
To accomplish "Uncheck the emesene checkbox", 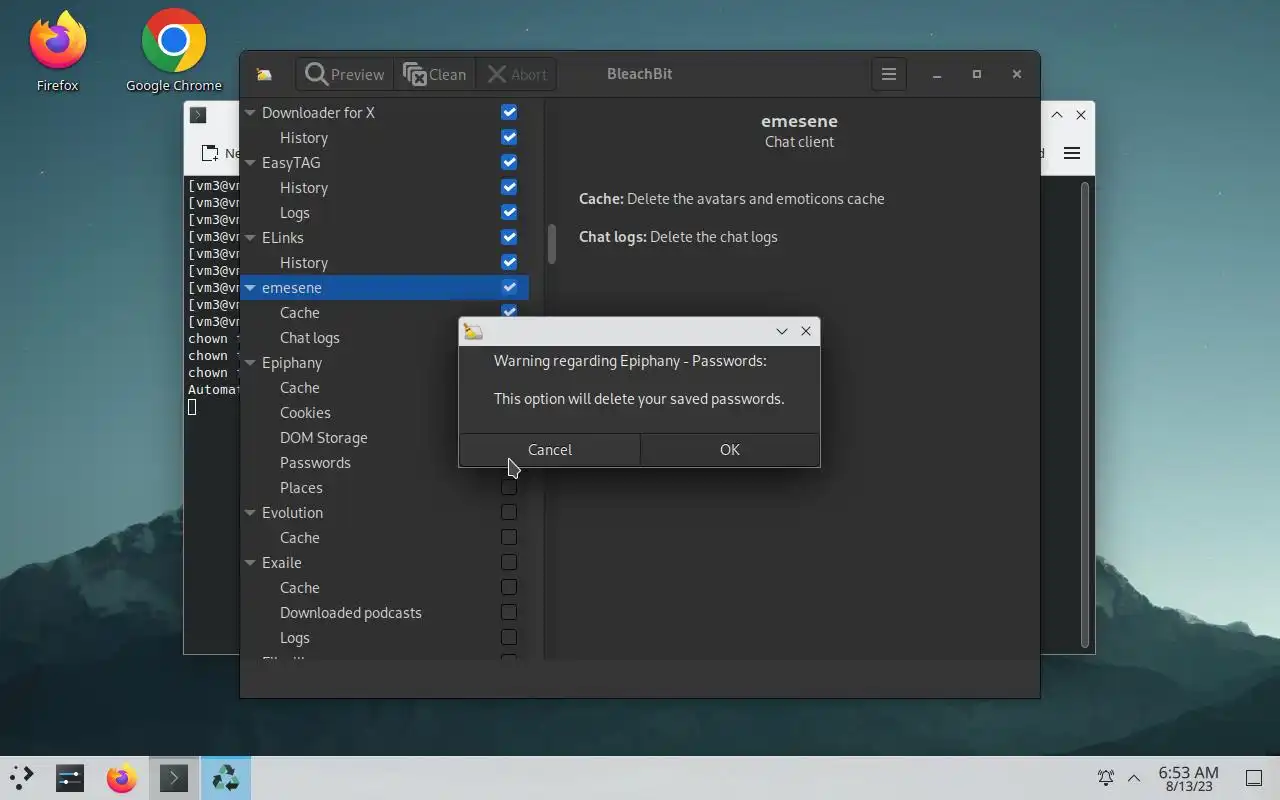I will 509,287.
